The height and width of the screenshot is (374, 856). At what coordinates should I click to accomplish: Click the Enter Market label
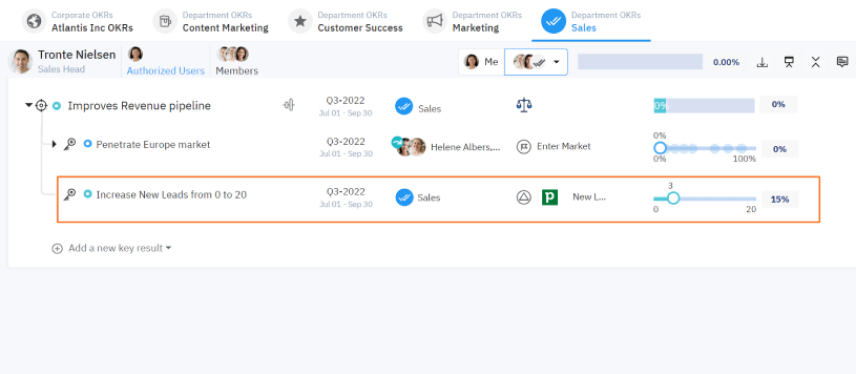(564, 146)
